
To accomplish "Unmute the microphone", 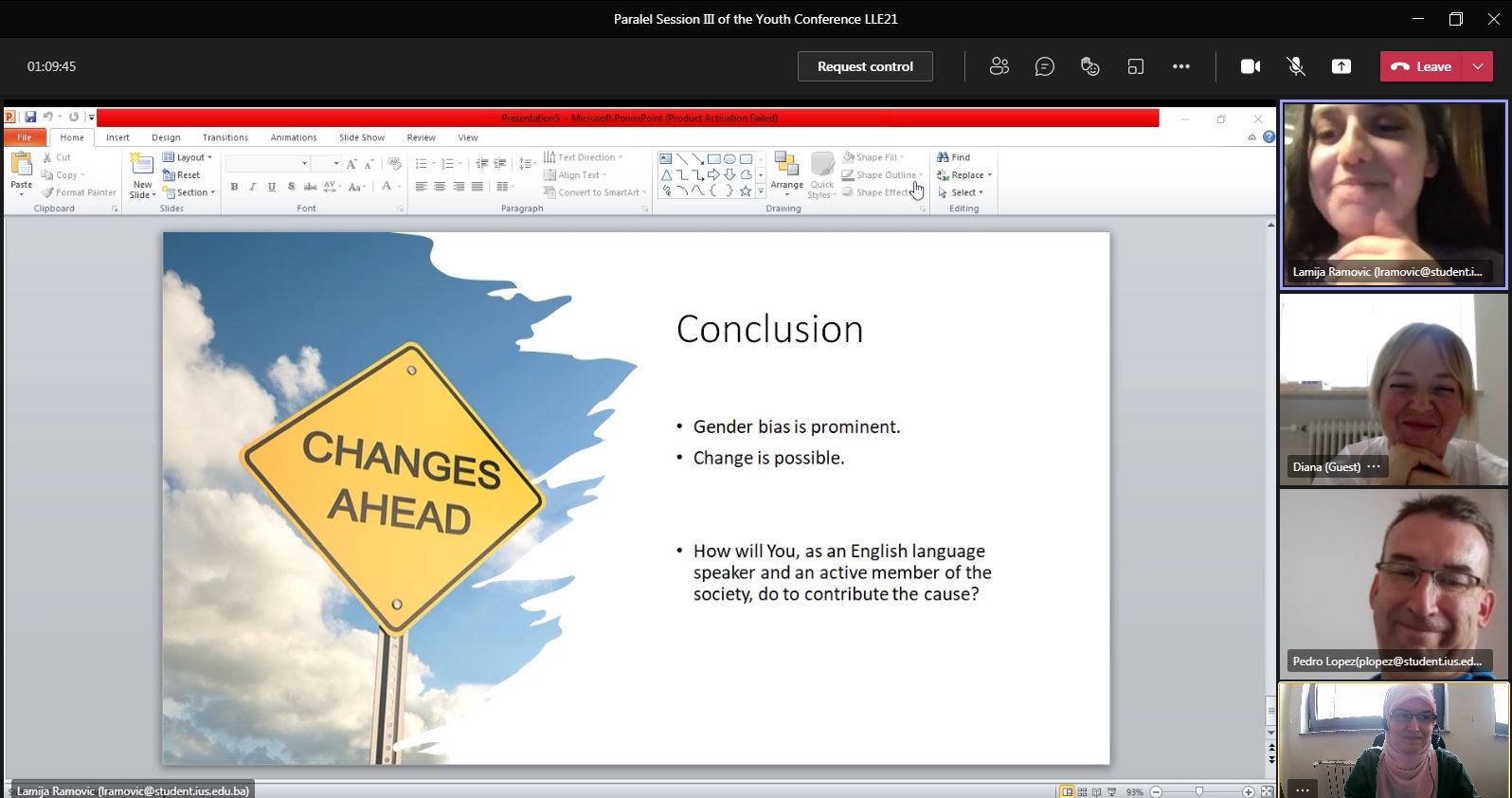I will [x=1295, y=66].
